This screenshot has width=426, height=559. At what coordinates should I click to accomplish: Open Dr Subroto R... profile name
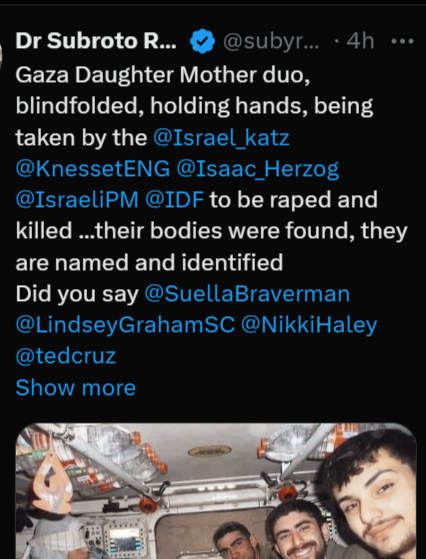tap(96, 41)
